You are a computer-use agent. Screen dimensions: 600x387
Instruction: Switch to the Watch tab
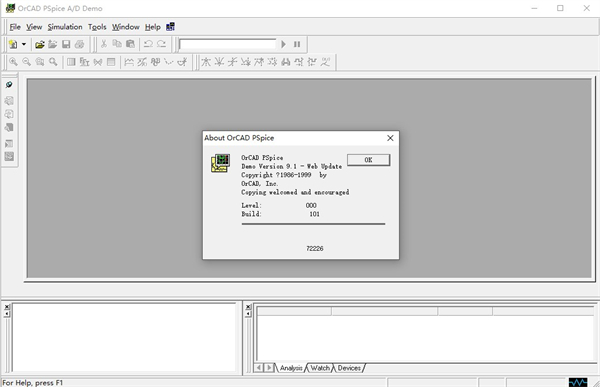[320, 368]
